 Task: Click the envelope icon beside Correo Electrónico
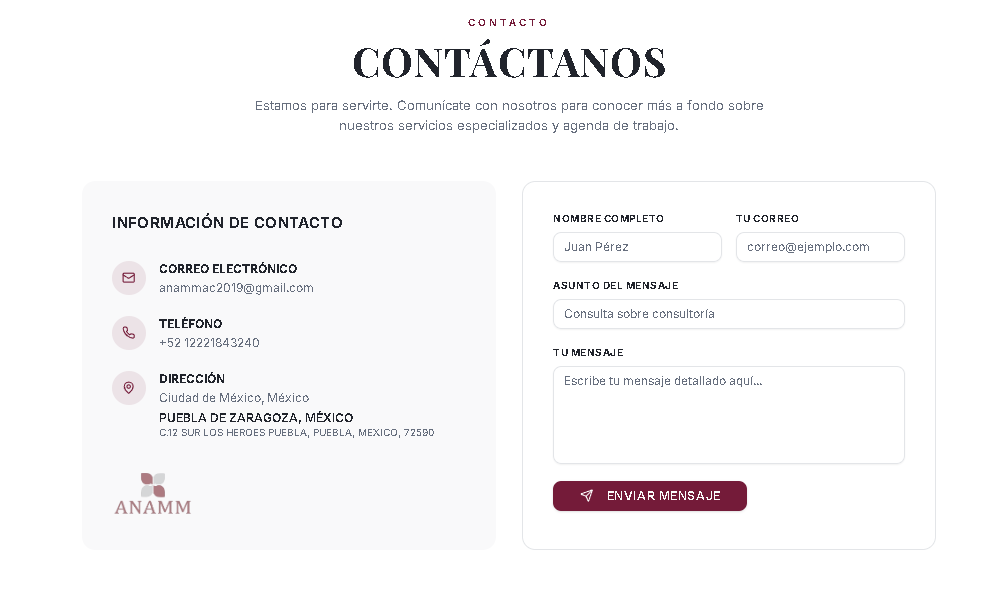129,278
